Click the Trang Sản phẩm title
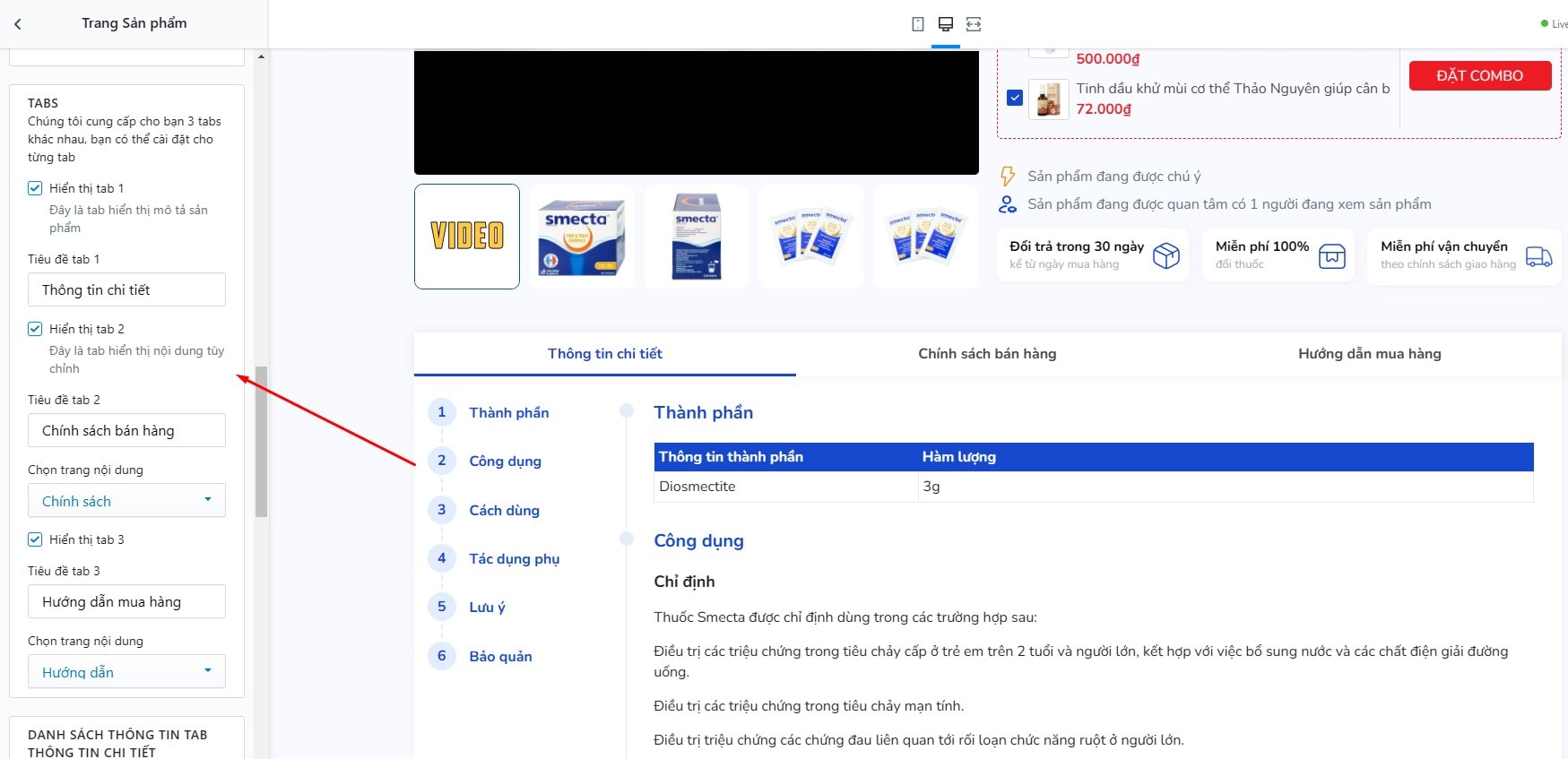The width and height of the screenshot is (1568, 759). coord(134,23)
